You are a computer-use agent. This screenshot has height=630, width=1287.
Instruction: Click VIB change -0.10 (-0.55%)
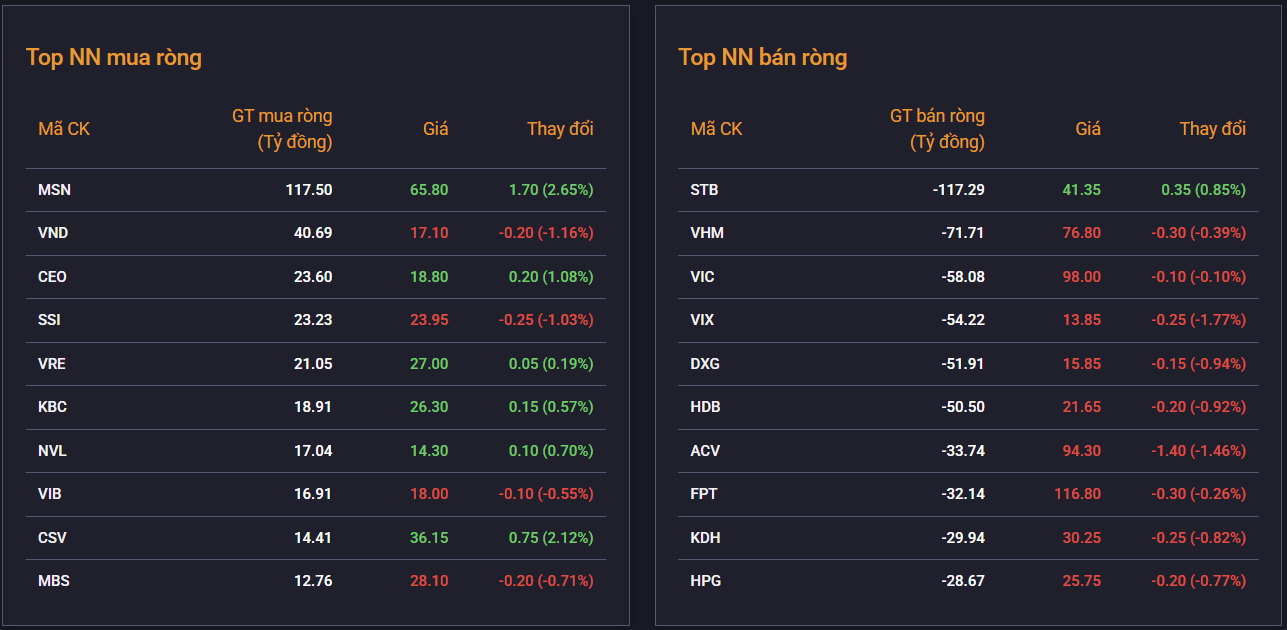coord(546,494)
